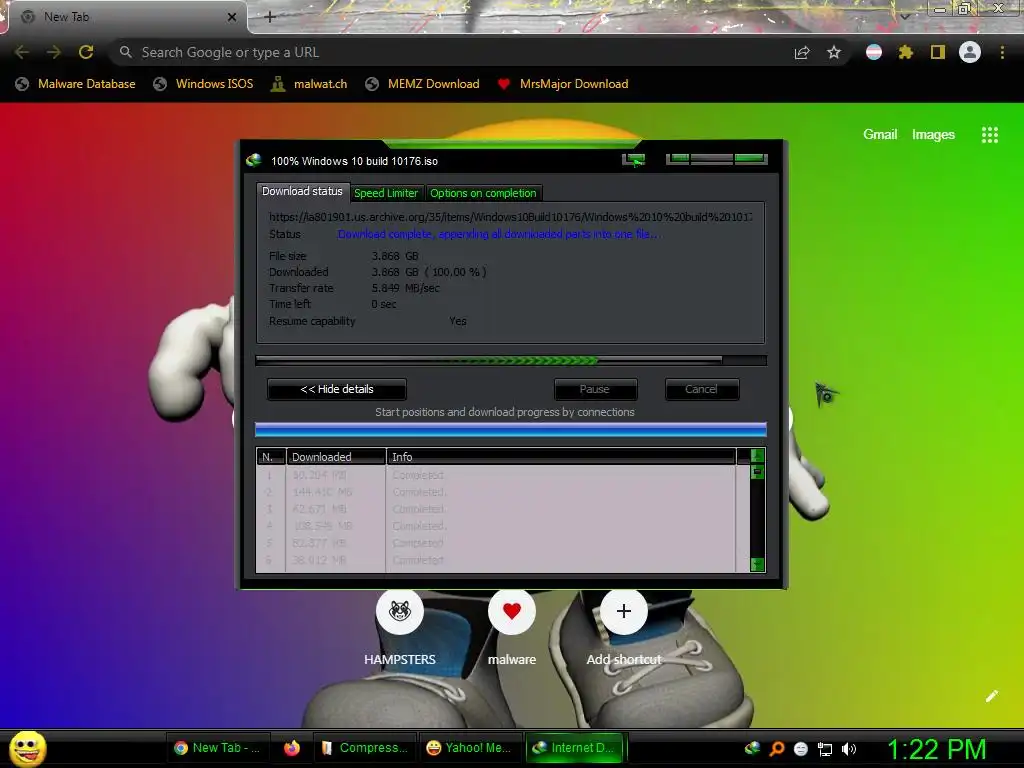Click the Gmail link
Screen dimensions: 1024x768
coord(880,135)
